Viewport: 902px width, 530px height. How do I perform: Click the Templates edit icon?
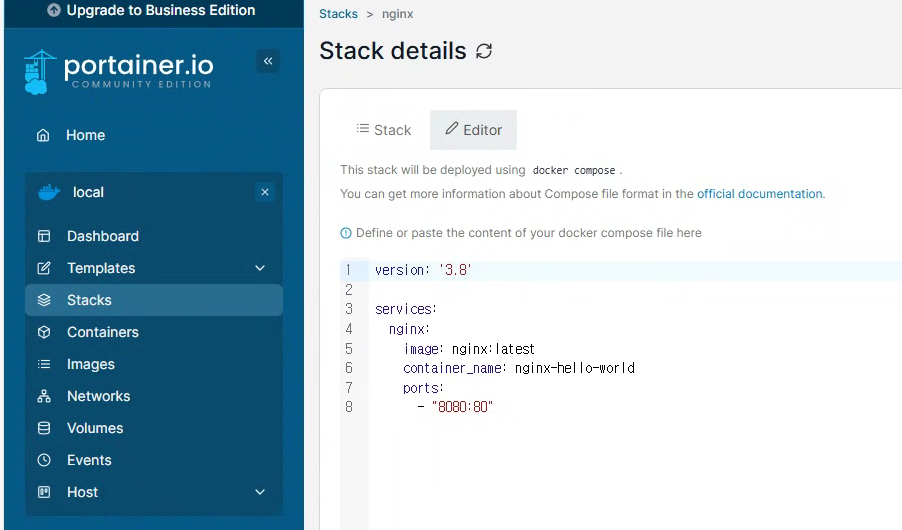tap(44, 268)
